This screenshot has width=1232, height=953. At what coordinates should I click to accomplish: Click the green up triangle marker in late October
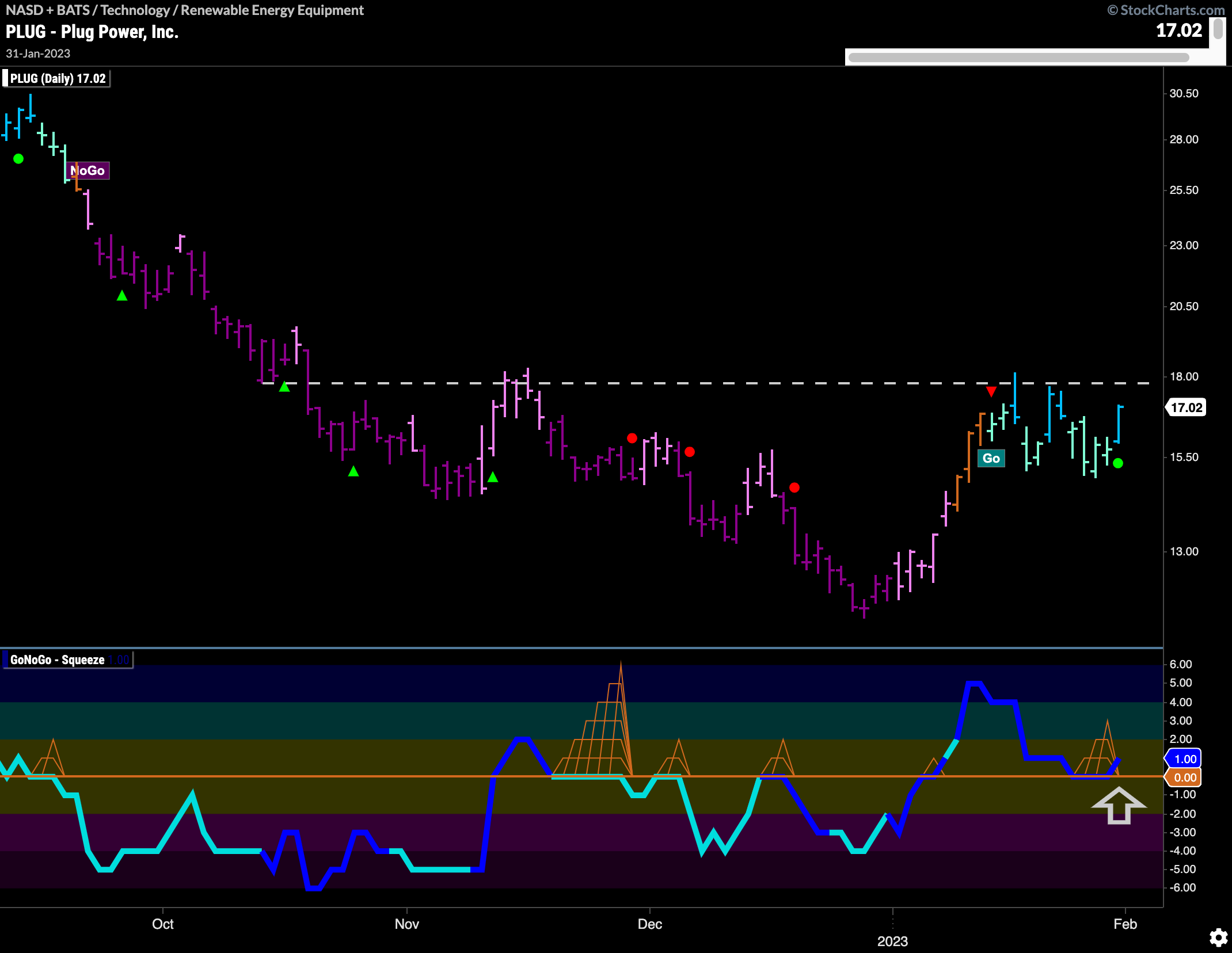coord(353,471)
